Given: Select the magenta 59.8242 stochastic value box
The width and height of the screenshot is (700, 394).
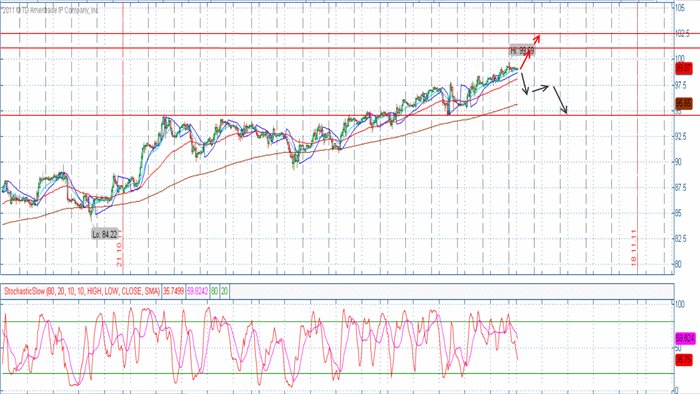Looking at the screenshot, I should click(197, 291).
